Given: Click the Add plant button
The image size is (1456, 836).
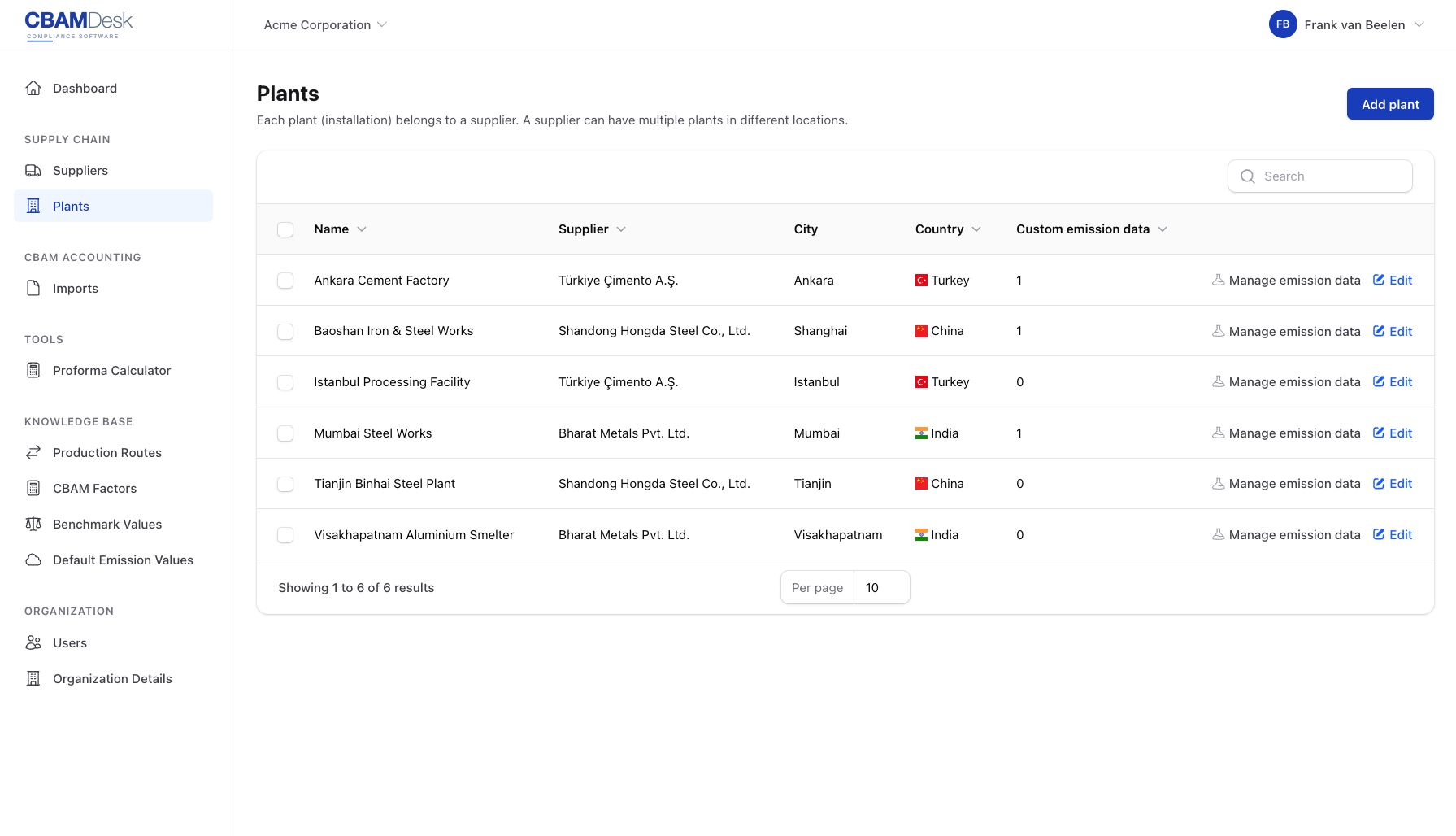Looking at the screenshot, I should tap(1390, 104).
